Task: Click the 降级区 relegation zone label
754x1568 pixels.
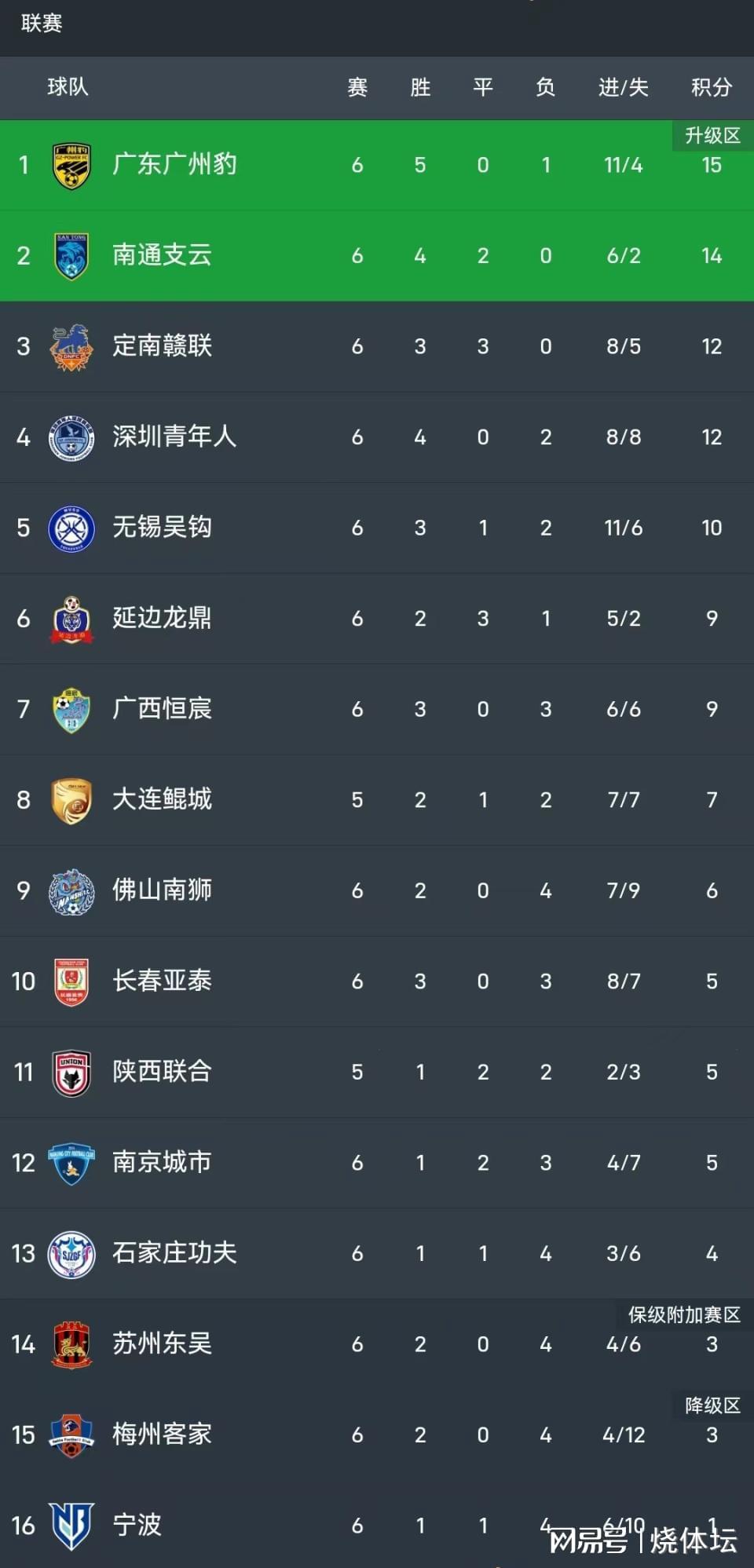Action: tap(712, 1405)
